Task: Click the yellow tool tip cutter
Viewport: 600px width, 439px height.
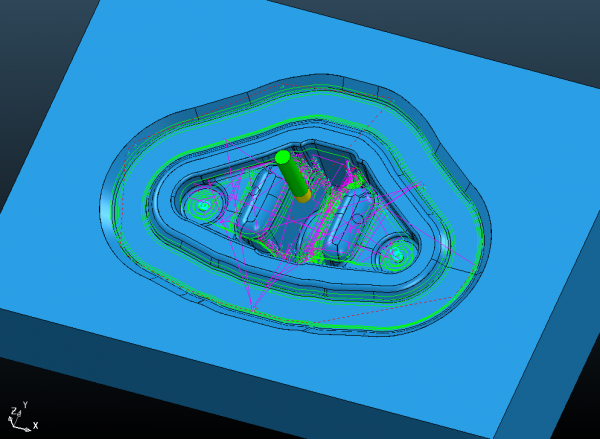Action: pos(302,196)
